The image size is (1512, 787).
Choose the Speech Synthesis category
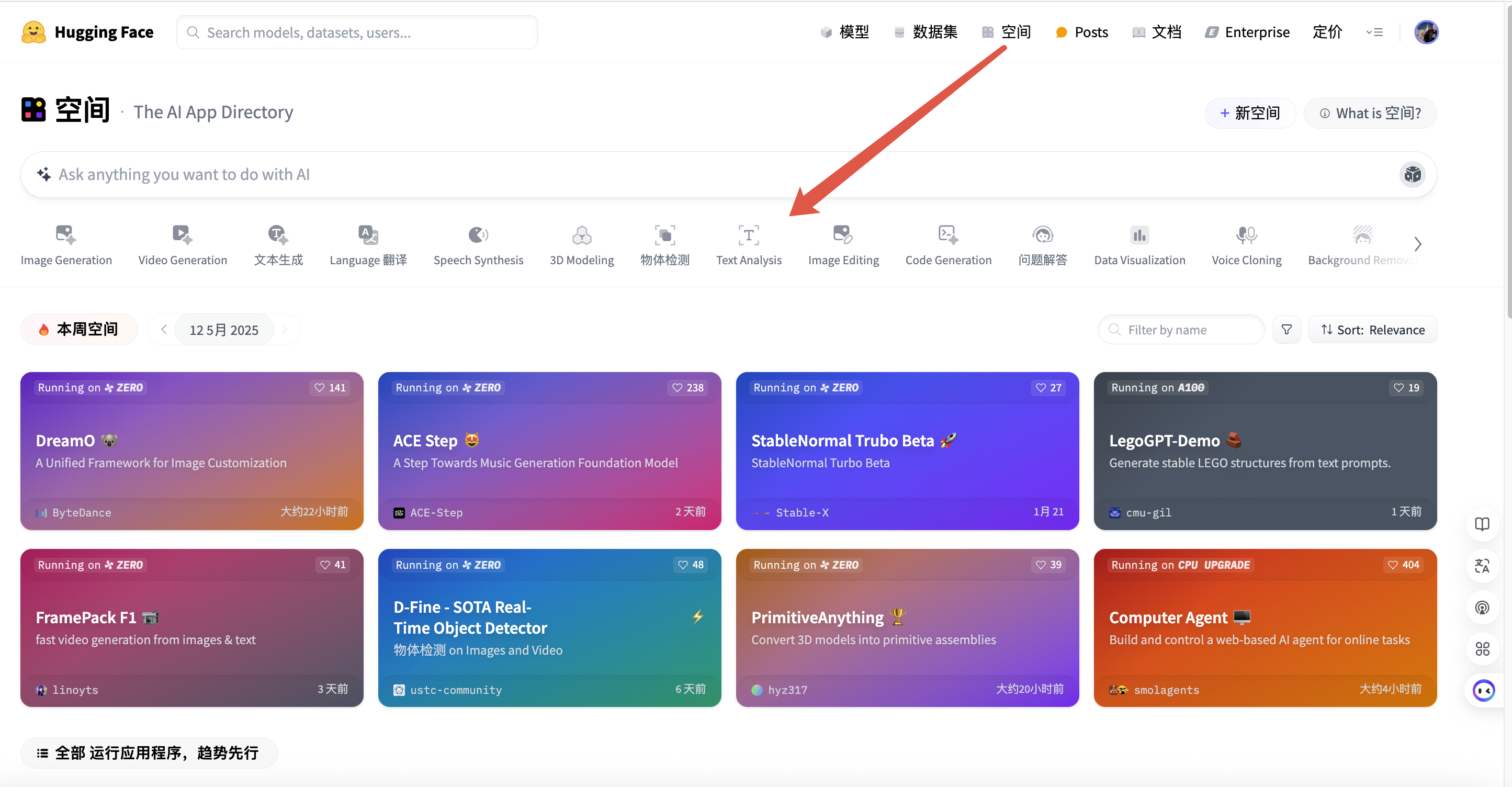pos(478,245)
